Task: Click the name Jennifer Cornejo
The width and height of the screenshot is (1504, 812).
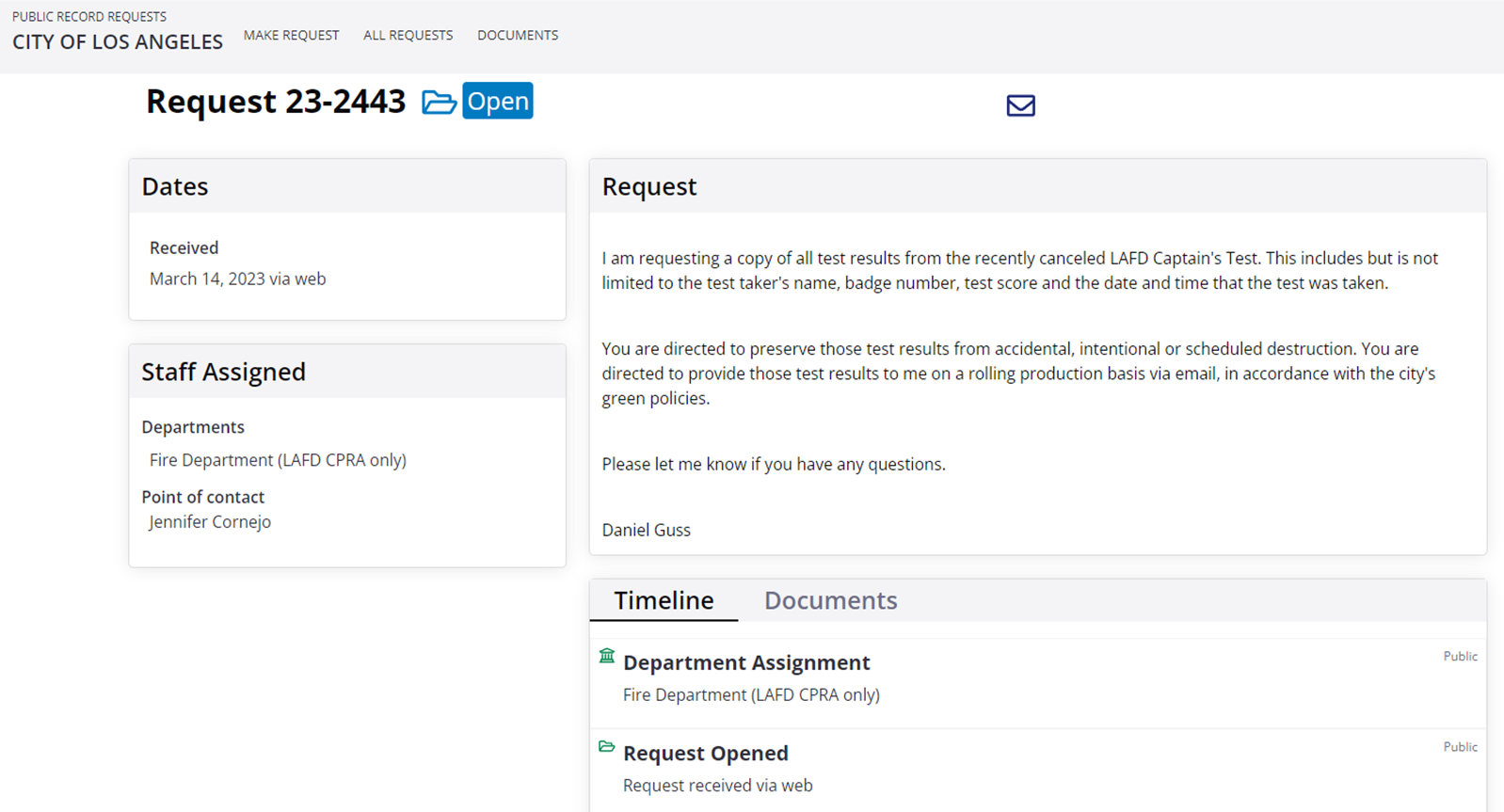Action: [x=210, y=522]
